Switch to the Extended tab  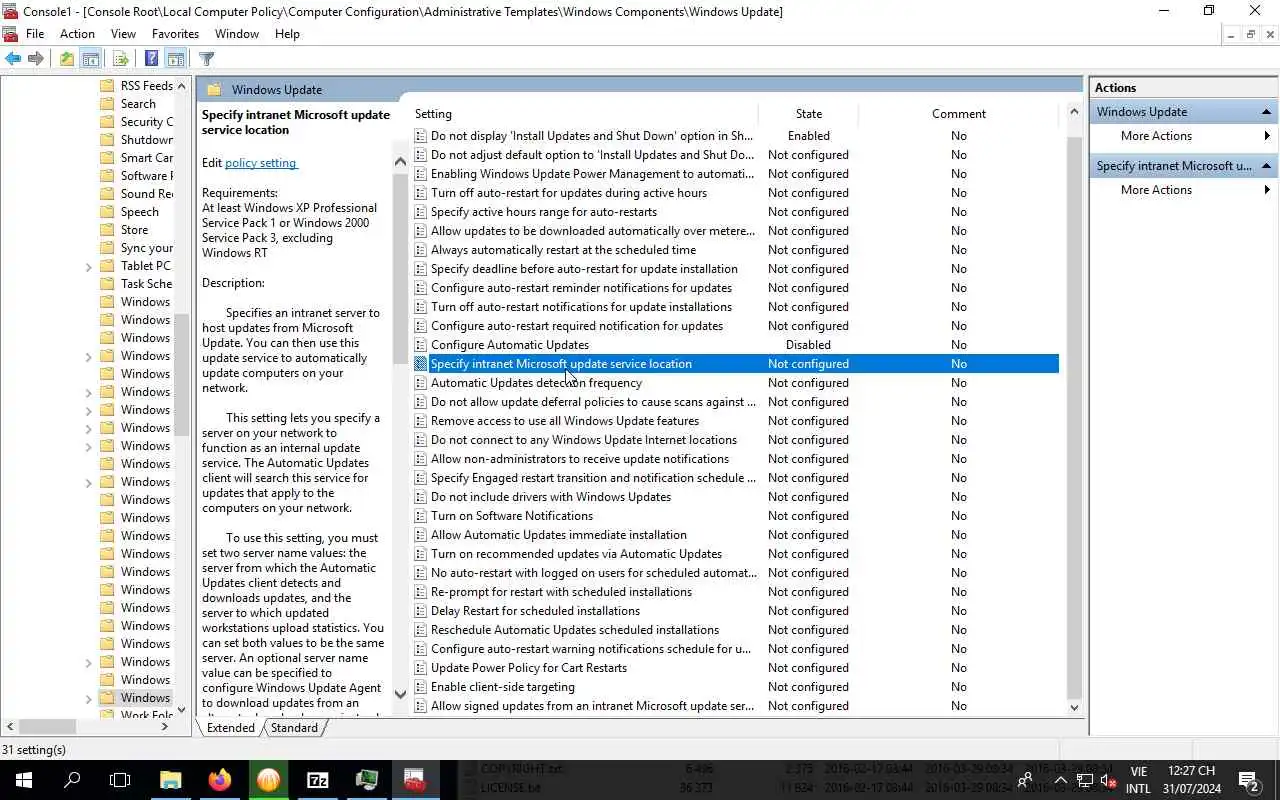[231, 728]
